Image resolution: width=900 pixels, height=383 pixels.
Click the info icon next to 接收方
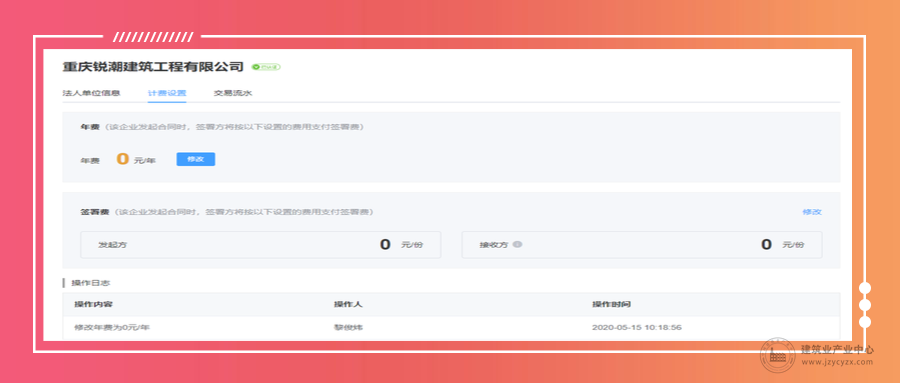[x=517, y=245]
